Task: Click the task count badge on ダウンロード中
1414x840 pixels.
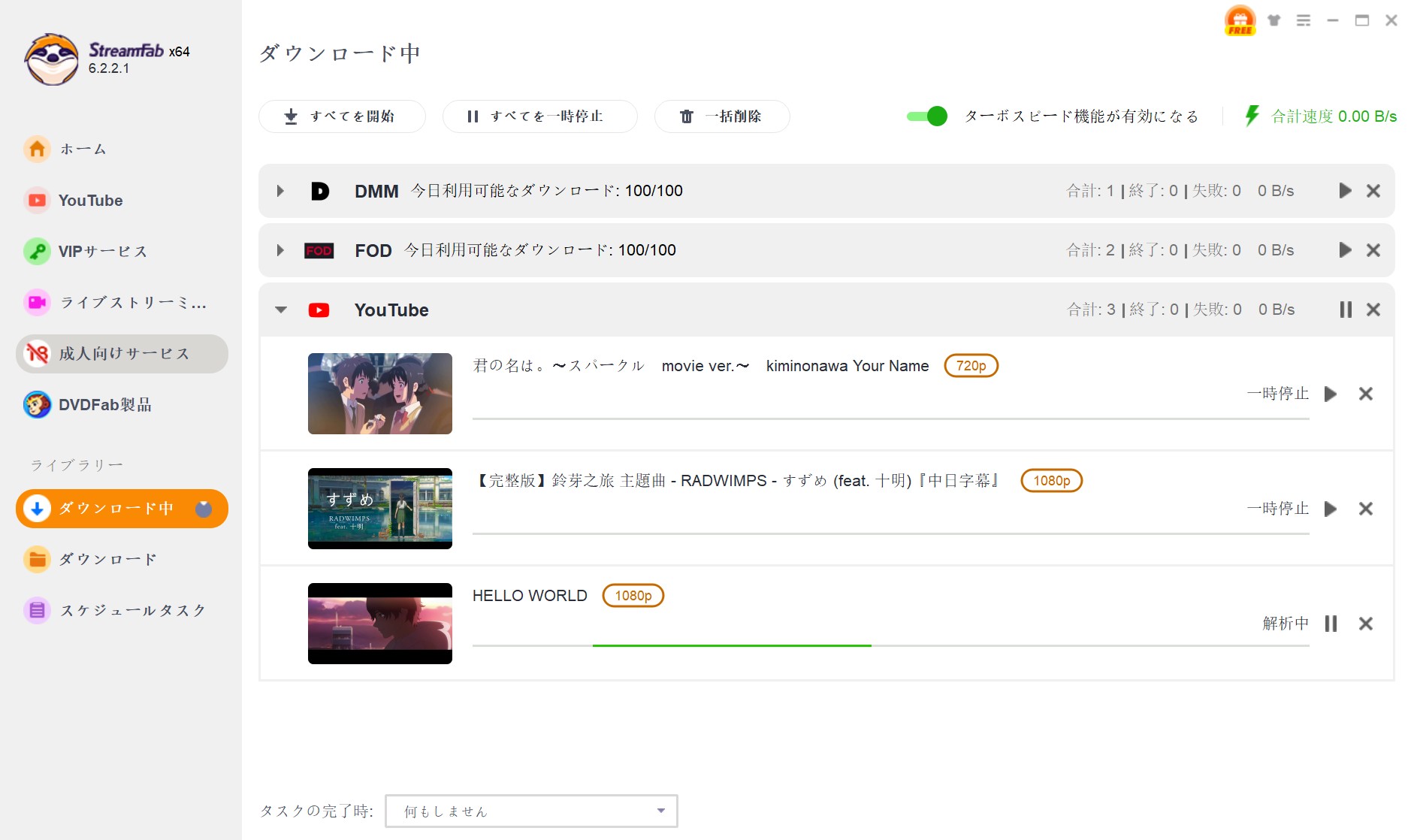Action: point(204,509)
